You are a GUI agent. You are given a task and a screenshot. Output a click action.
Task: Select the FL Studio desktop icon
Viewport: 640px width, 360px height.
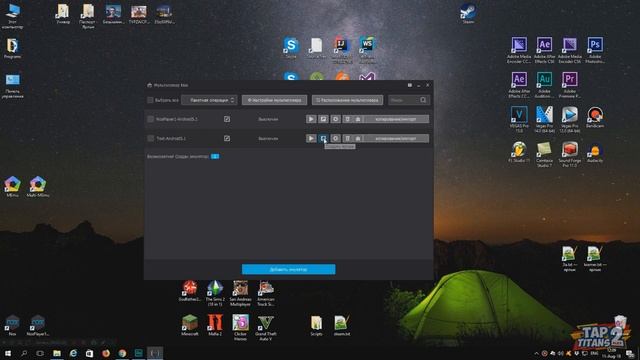coord(519,151)
